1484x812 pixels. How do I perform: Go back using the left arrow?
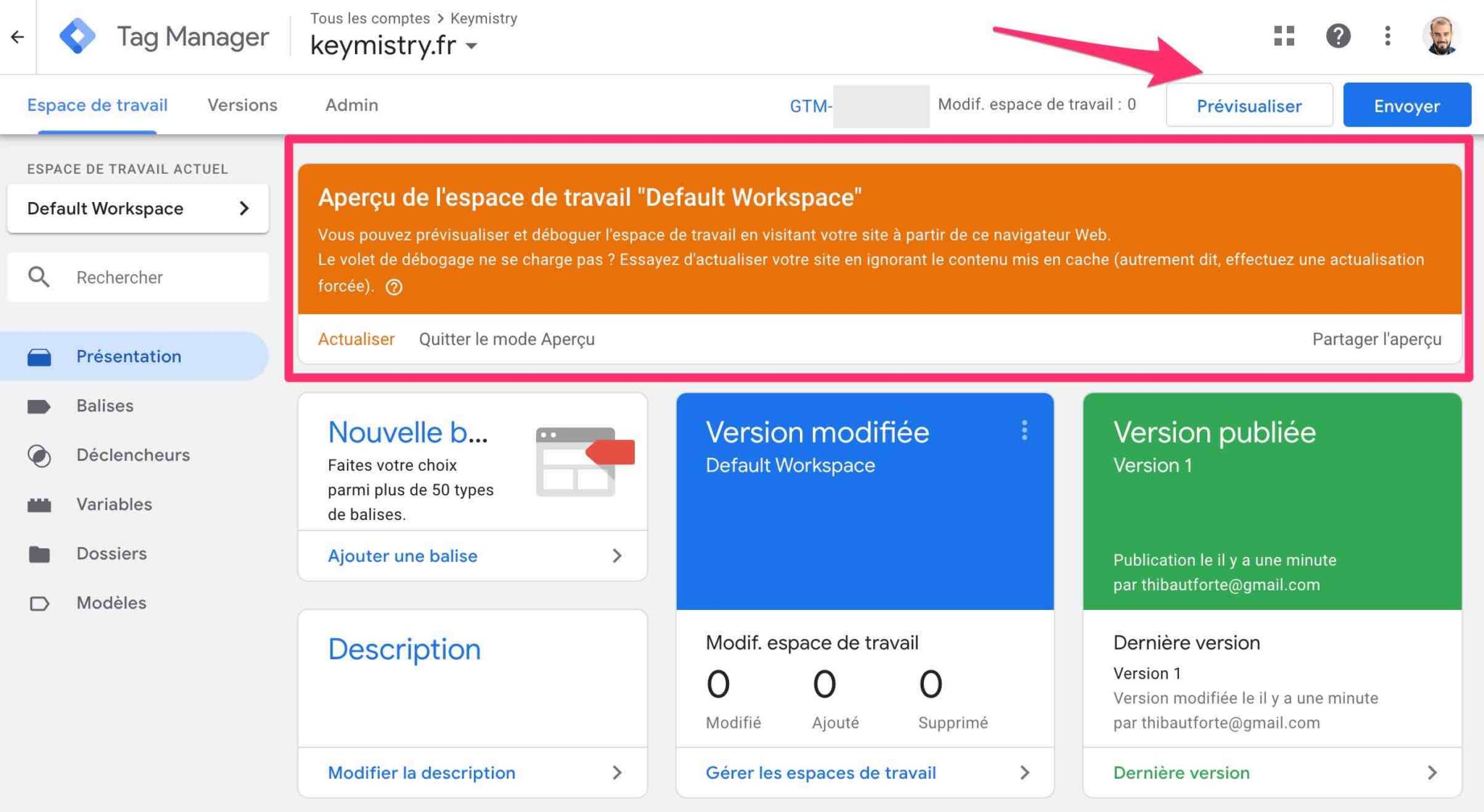(17, 36)
